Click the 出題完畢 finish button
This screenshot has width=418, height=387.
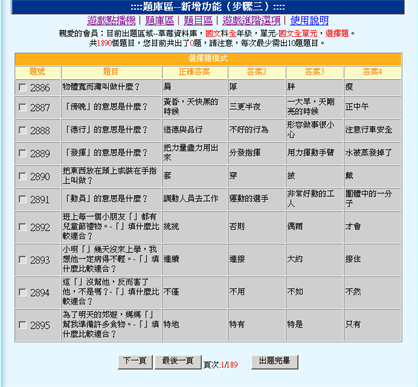[x=275, y=361]
